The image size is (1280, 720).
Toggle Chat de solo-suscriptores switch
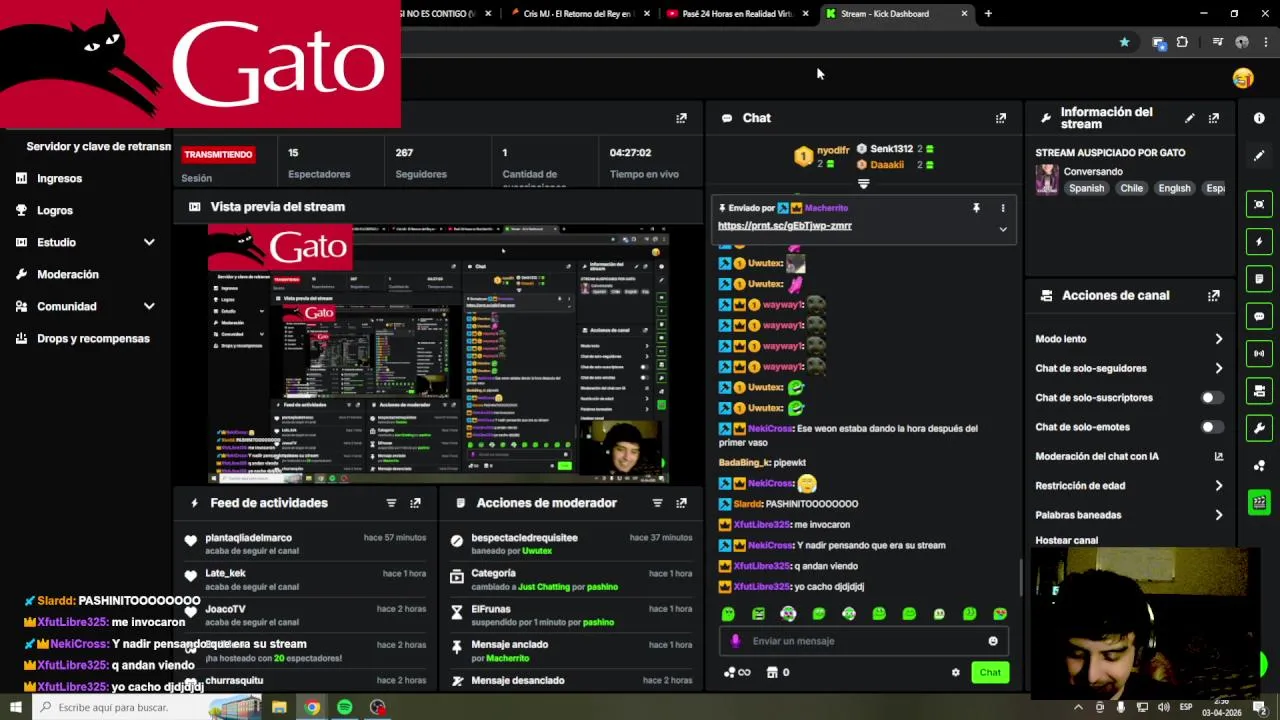tap(1211, 398)
